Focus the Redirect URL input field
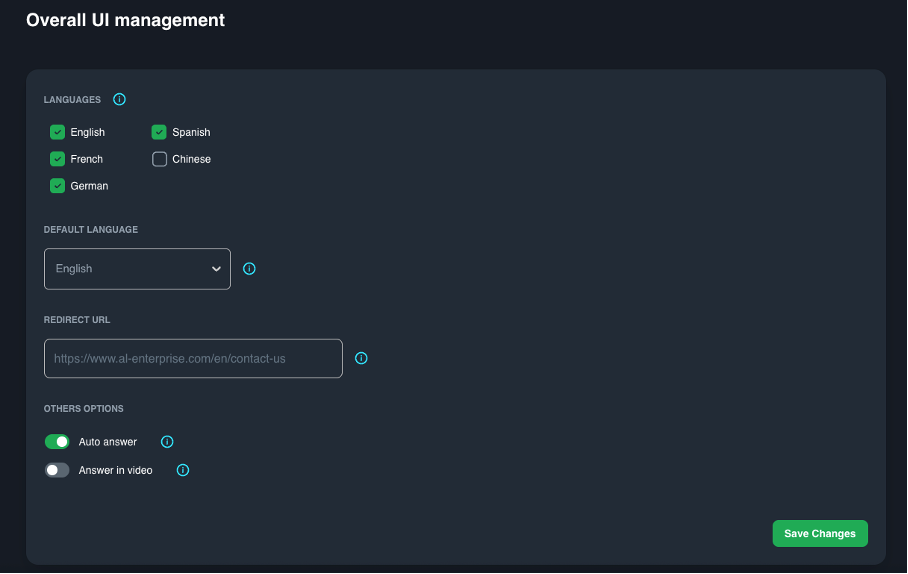Viewport: 908px width, 574px height. 193,358
